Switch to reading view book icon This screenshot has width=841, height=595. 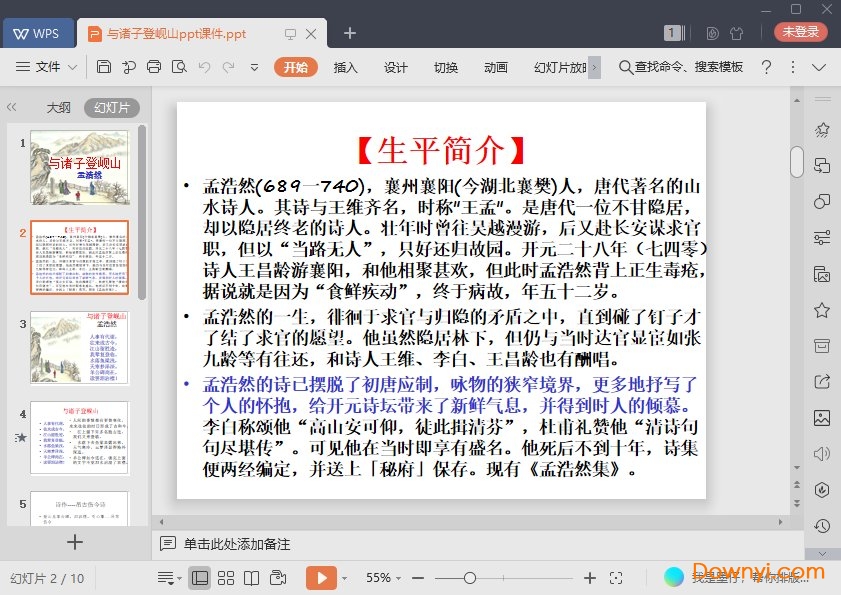[251, 578]
